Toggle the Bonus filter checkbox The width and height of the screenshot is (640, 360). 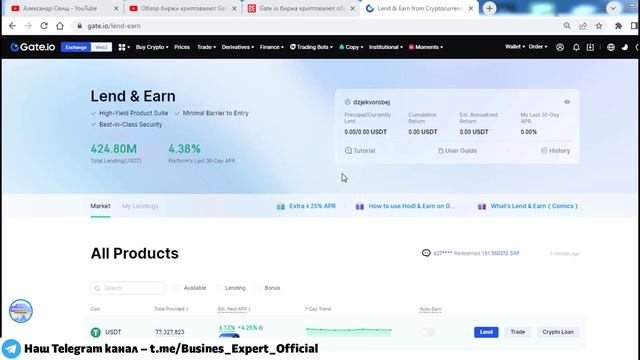click(258, 288)
